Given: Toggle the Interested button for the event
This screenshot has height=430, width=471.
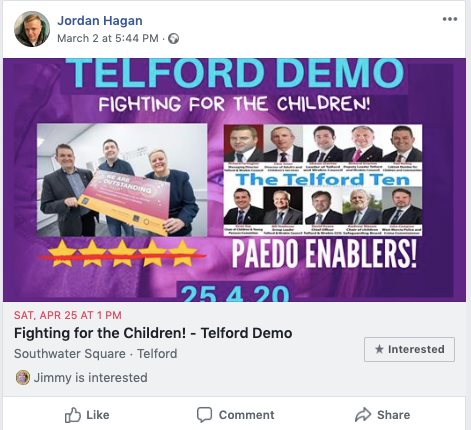Looking at the screenshot, I should 409,349.
